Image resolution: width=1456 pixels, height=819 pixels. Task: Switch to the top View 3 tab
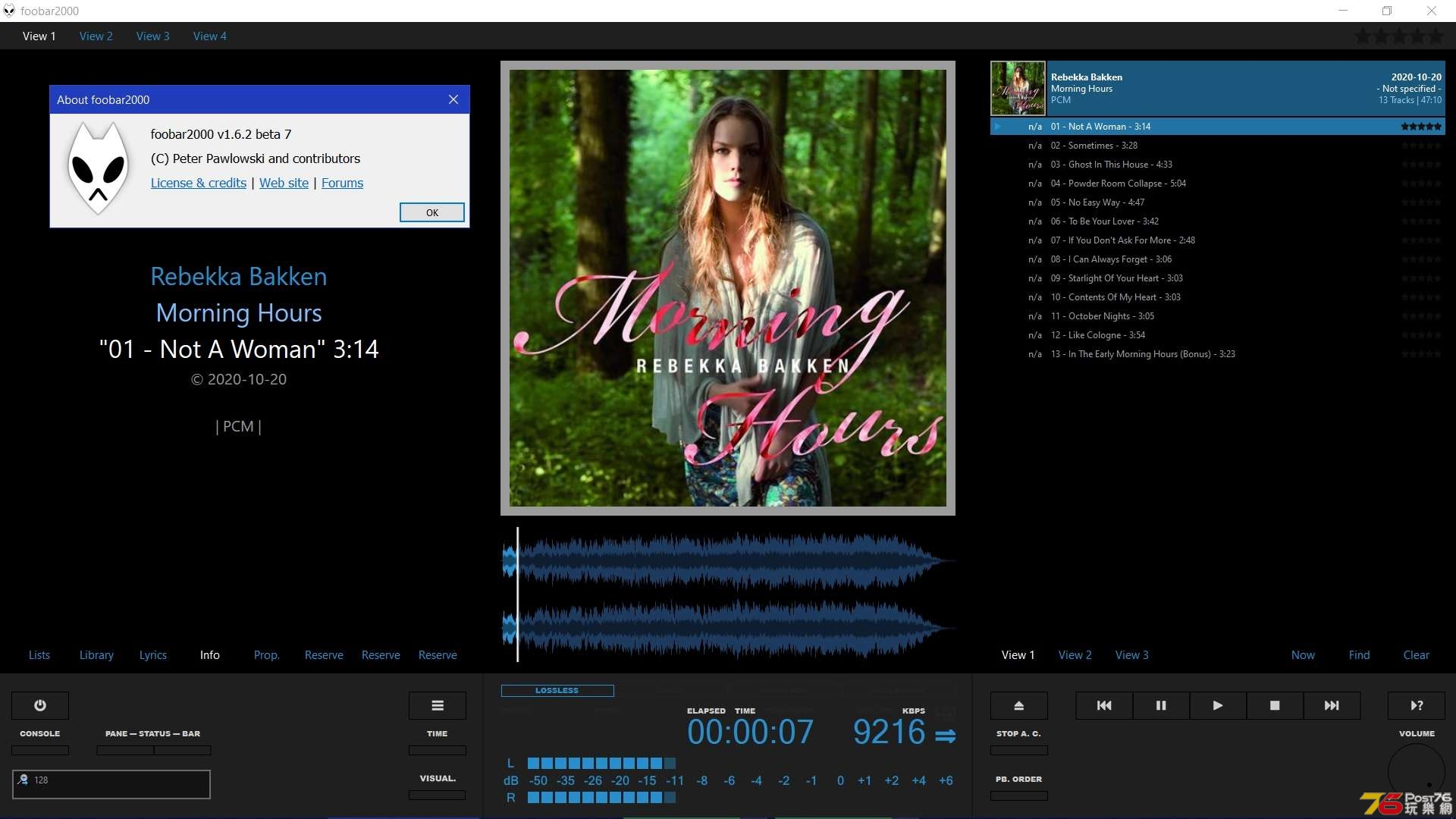(x=153, y=36)
